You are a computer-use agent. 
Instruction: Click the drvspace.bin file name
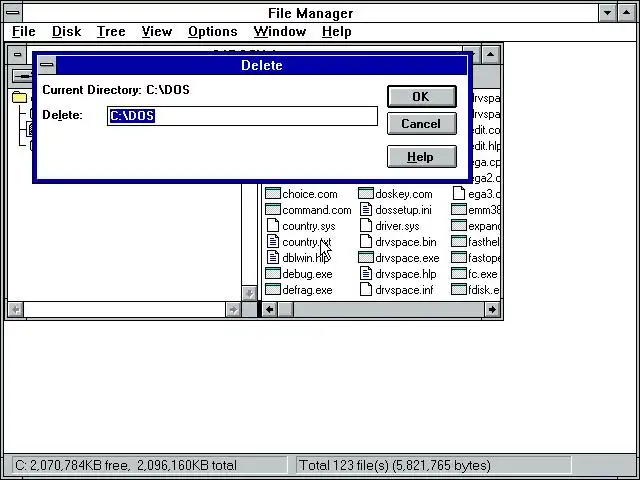point(406,242)
